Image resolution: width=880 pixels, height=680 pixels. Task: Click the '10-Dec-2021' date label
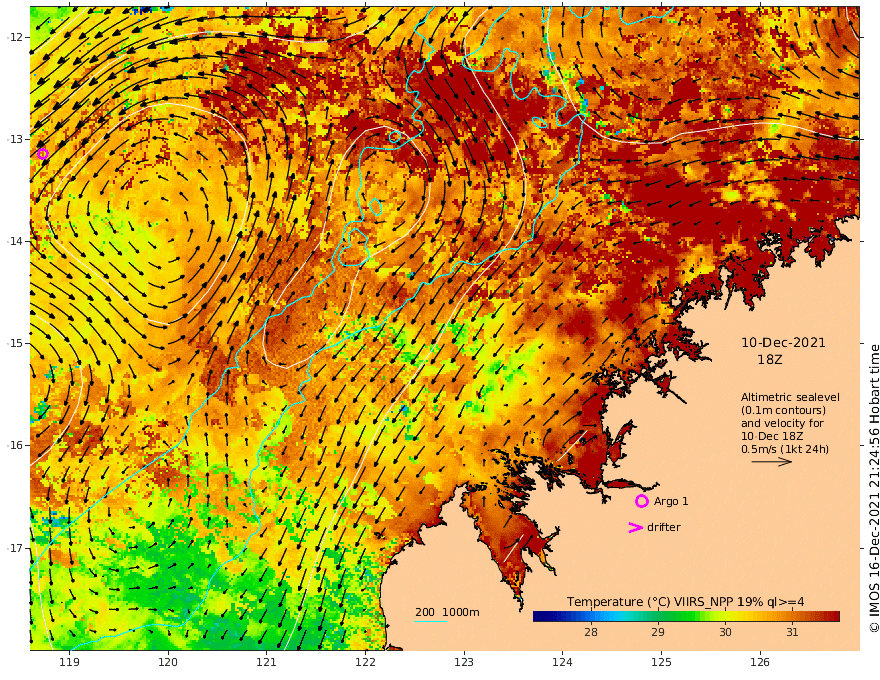click(783, 342)
